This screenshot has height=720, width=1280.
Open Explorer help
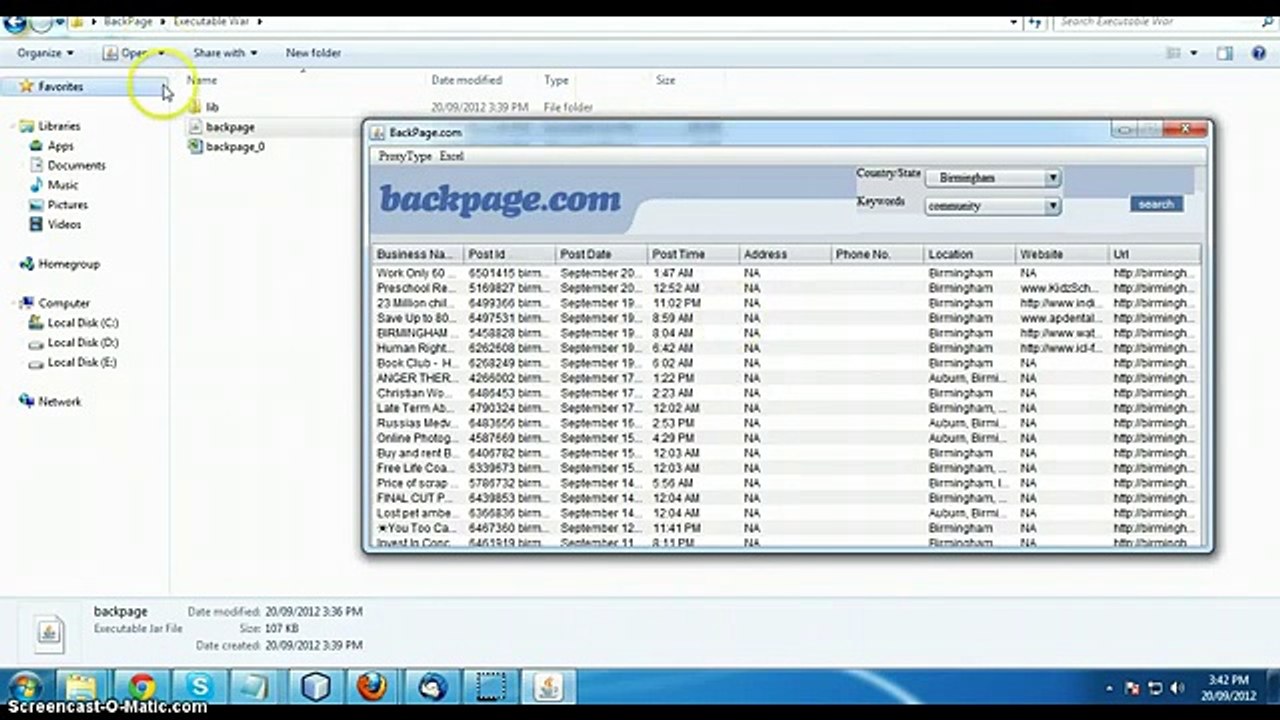point(1257,53)
